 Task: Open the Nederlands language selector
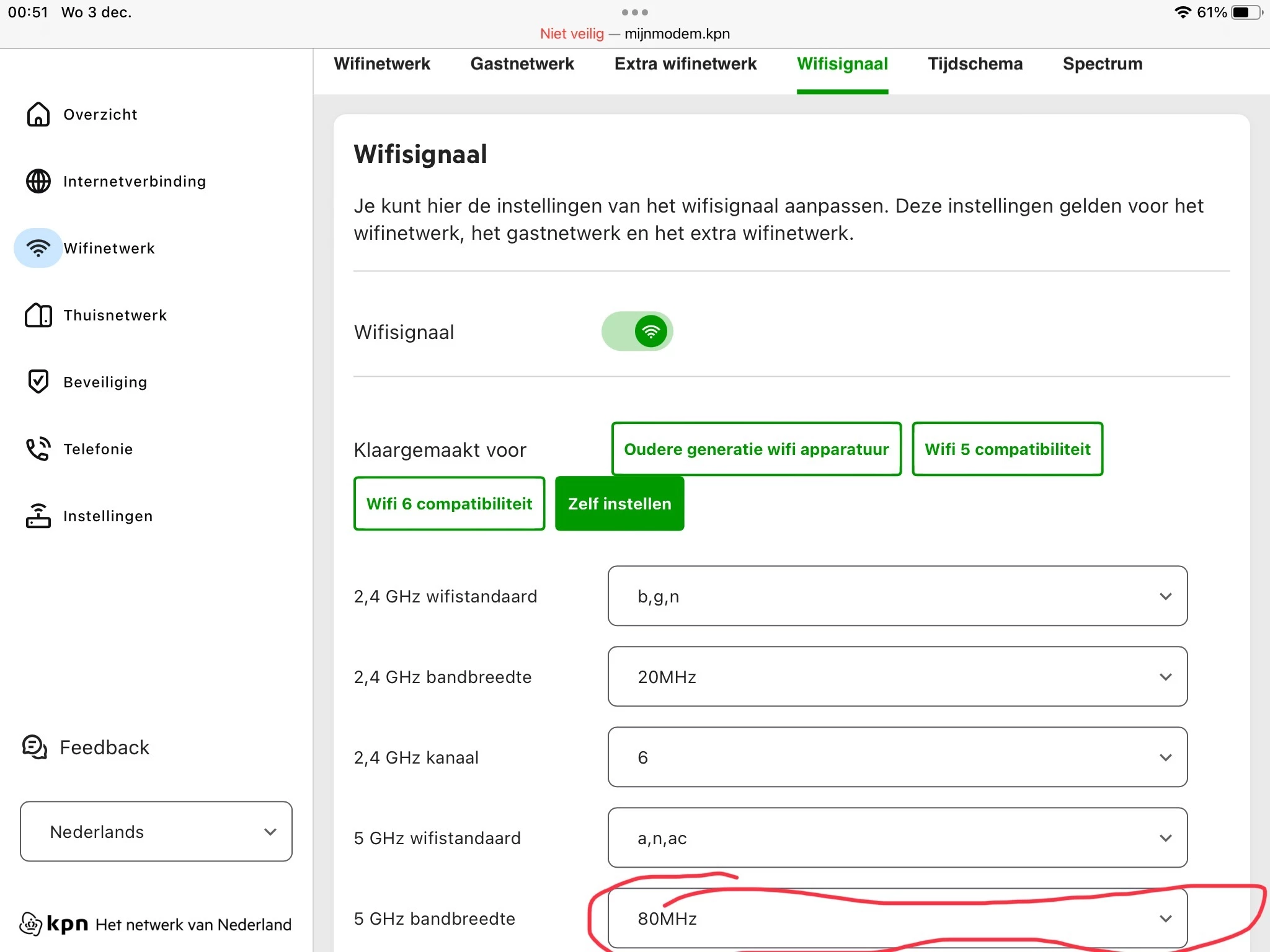156,832
